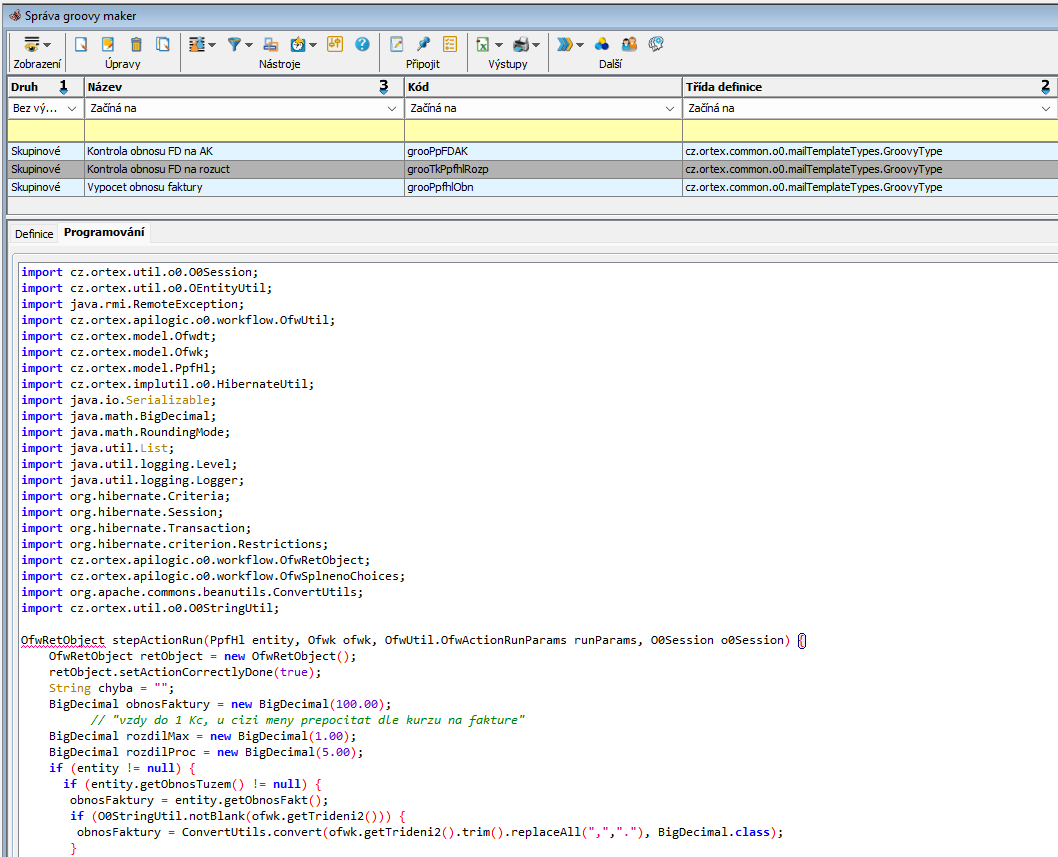
Task: Click the two users icon in Další
Action: (x=629, y=45)
